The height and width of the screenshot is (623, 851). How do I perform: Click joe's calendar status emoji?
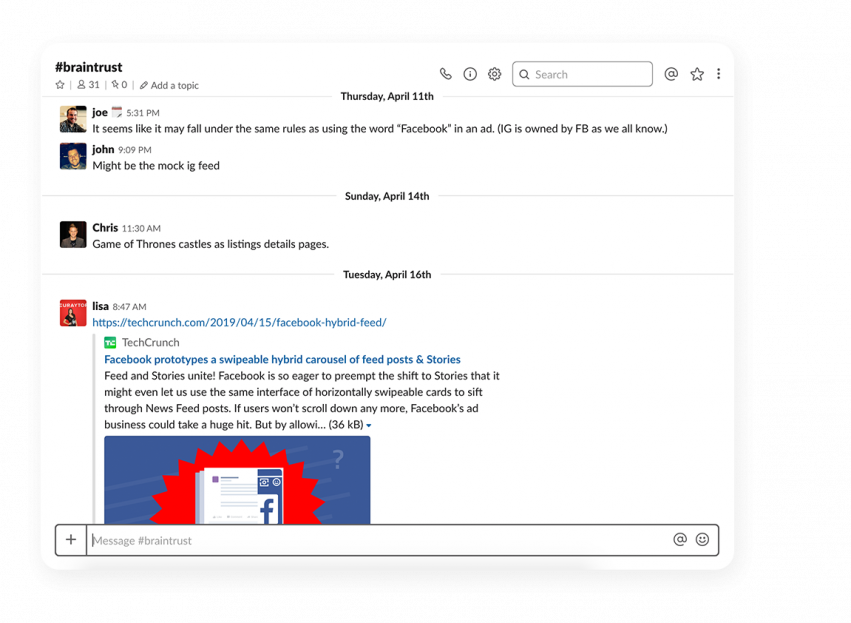tap(117, 112)
